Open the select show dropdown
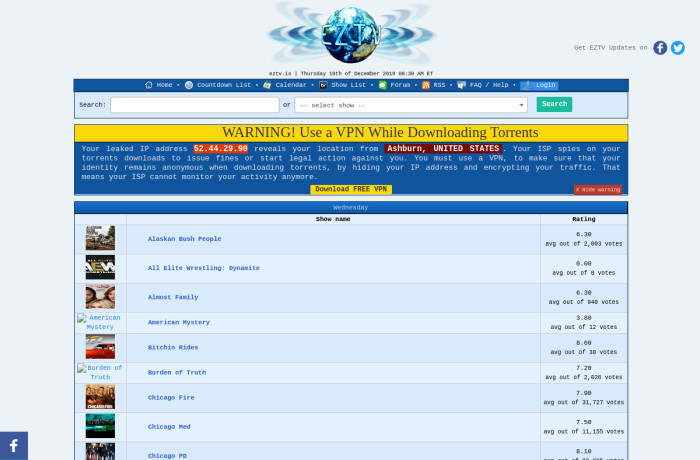Viewport: 700px width, 460px height. coord(411,105)
